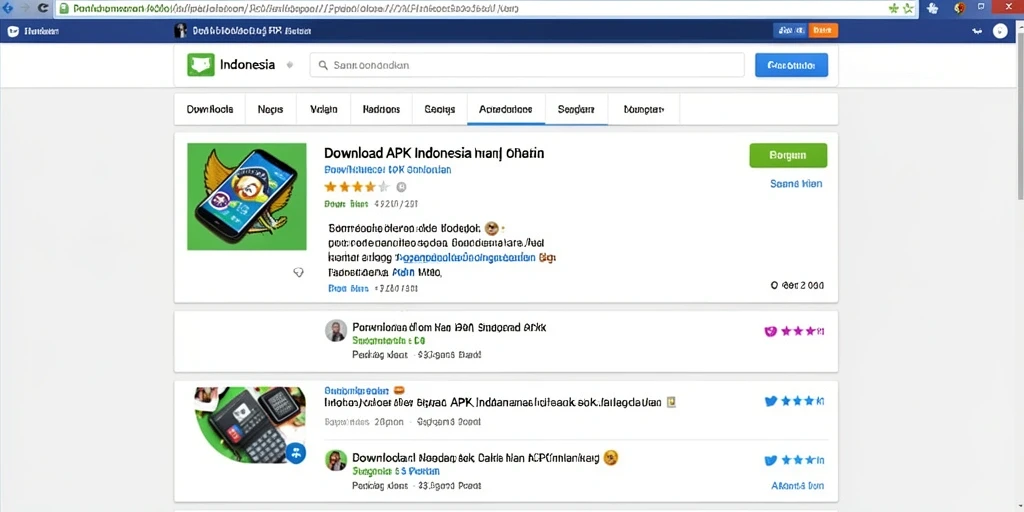Image resolution: width=1024 pixels, height=512 pixels.
Task: Click the green store logo beside Indonesia
Action: [200, 65]
